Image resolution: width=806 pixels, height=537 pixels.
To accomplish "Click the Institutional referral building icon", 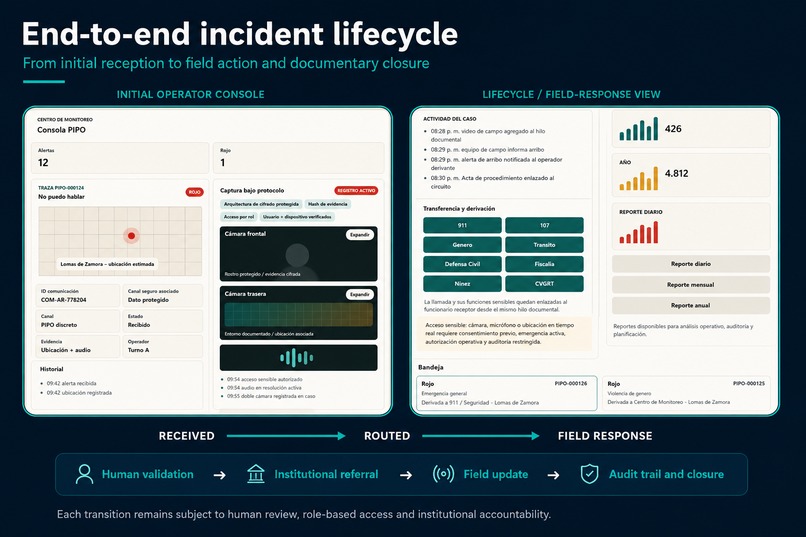I will coord(255,474).
